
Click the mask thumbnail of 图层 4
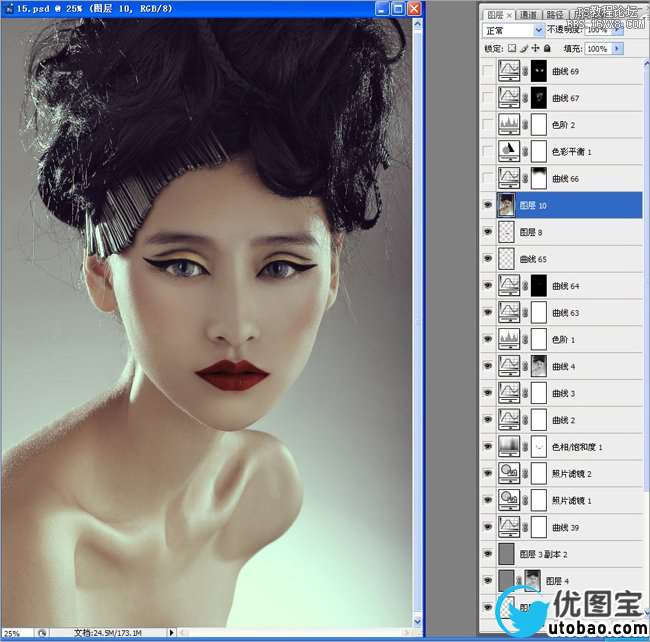[533, 580]
